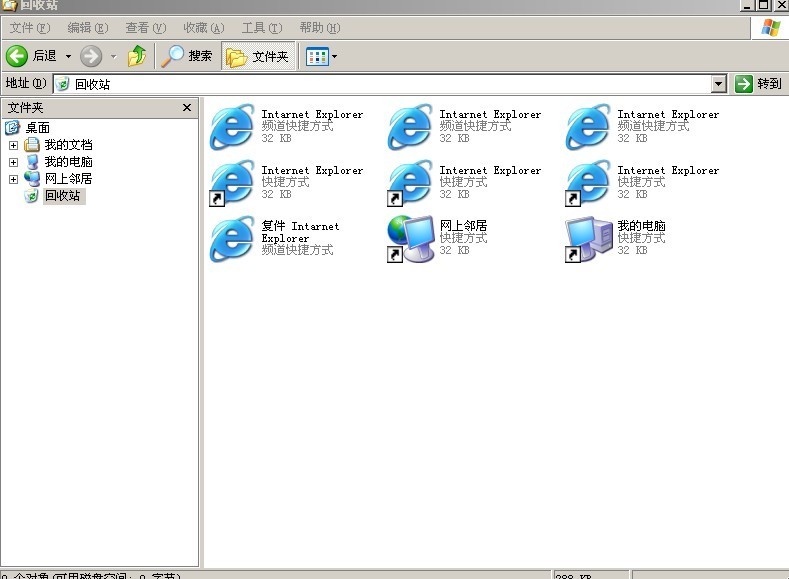Select the 我的电脑 shortcut icon in file list
The width and height of the screenshot is (789, 579).
[589, 239]
